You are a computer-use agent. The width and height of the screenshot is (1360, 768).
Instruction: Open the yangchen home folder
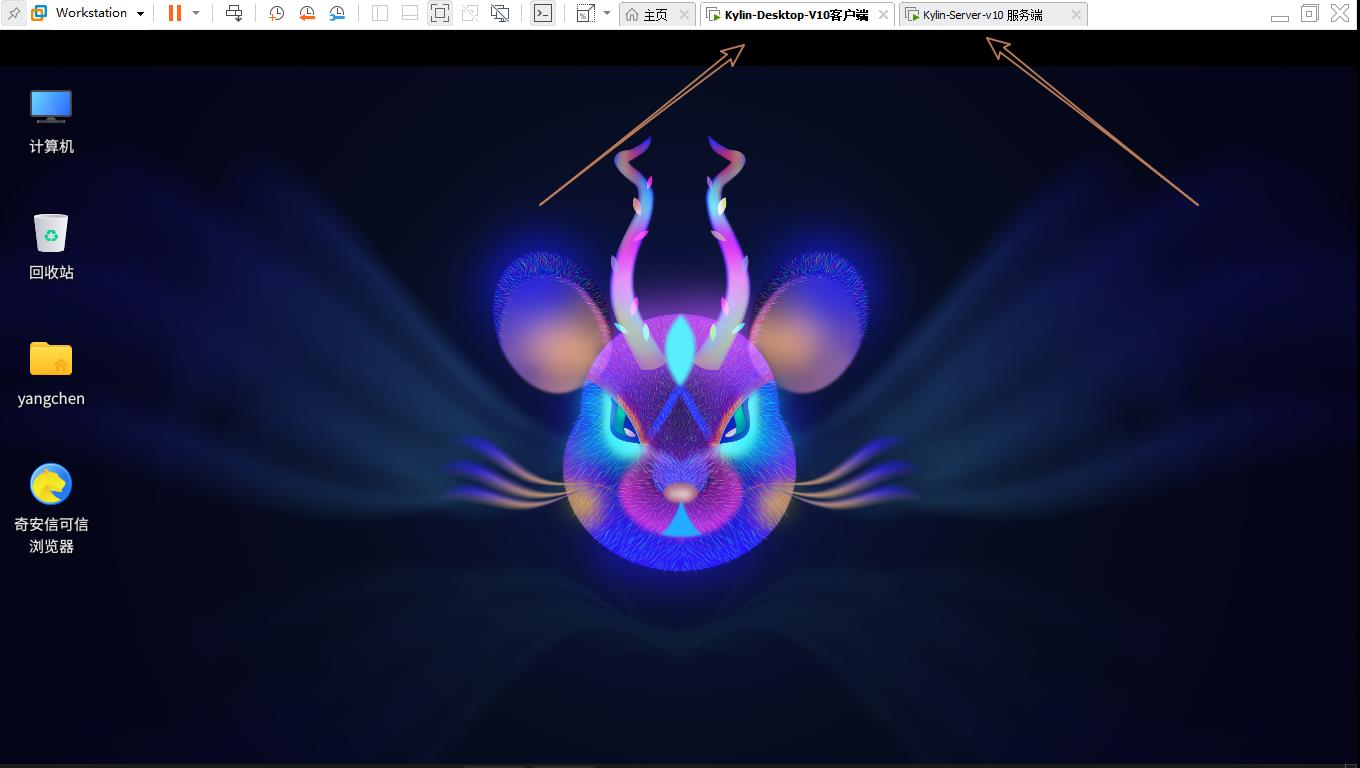51,373
